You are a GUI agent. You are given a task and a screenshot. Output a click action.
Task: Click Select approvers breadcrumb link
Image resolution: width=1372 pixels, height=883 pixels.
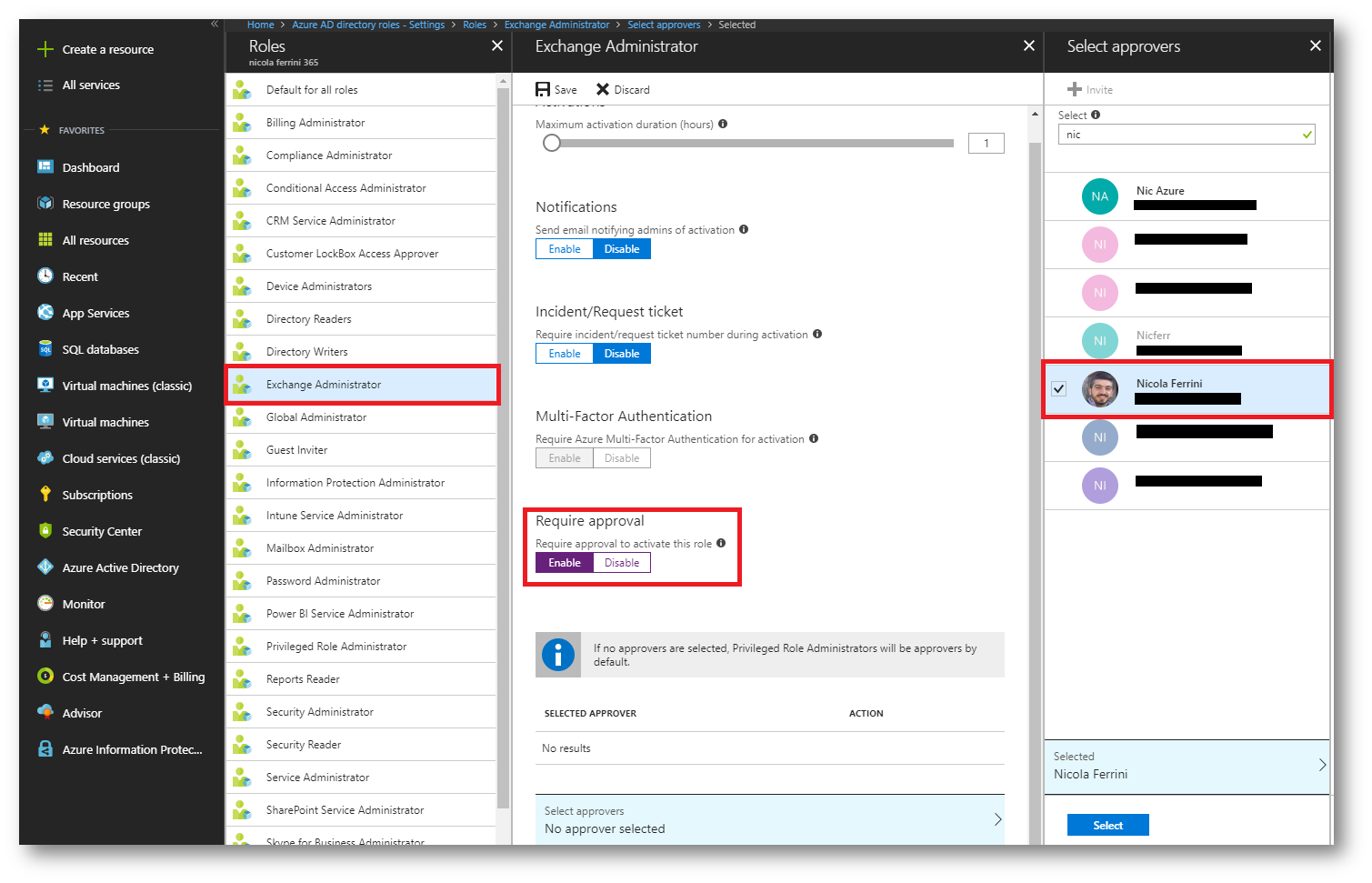coord(664,25)
